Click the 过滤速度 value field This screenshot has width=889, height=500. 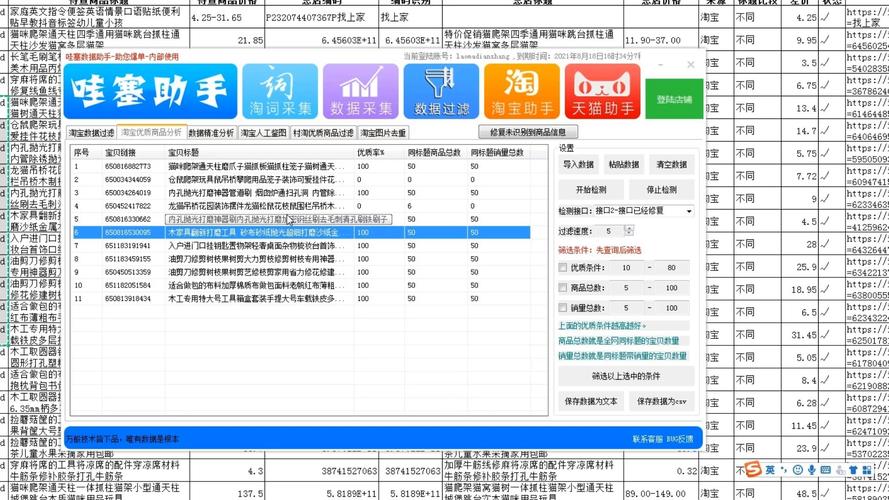pyautogui.click(x=609, y=231)
